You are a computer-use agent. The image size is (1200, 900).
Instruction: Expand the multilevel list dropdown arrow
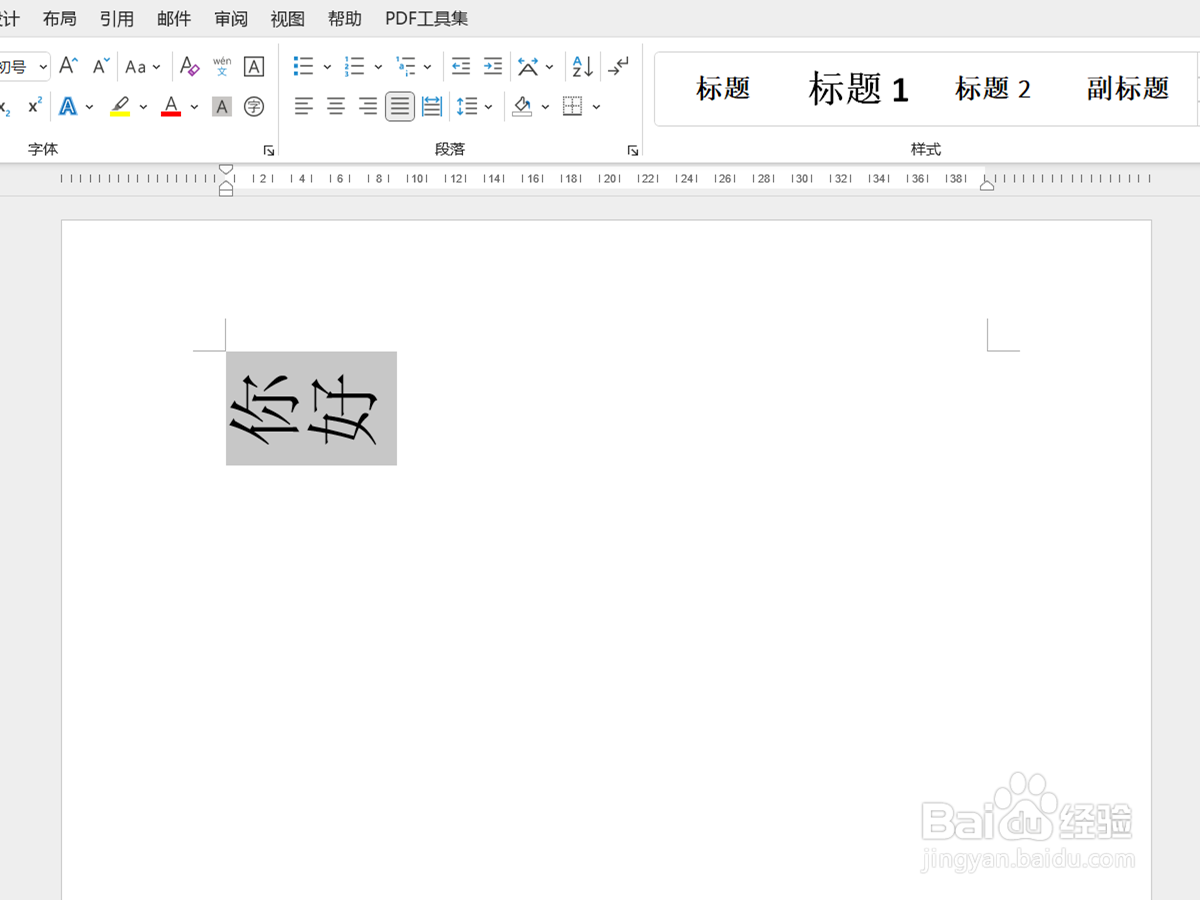pos(427,67)
